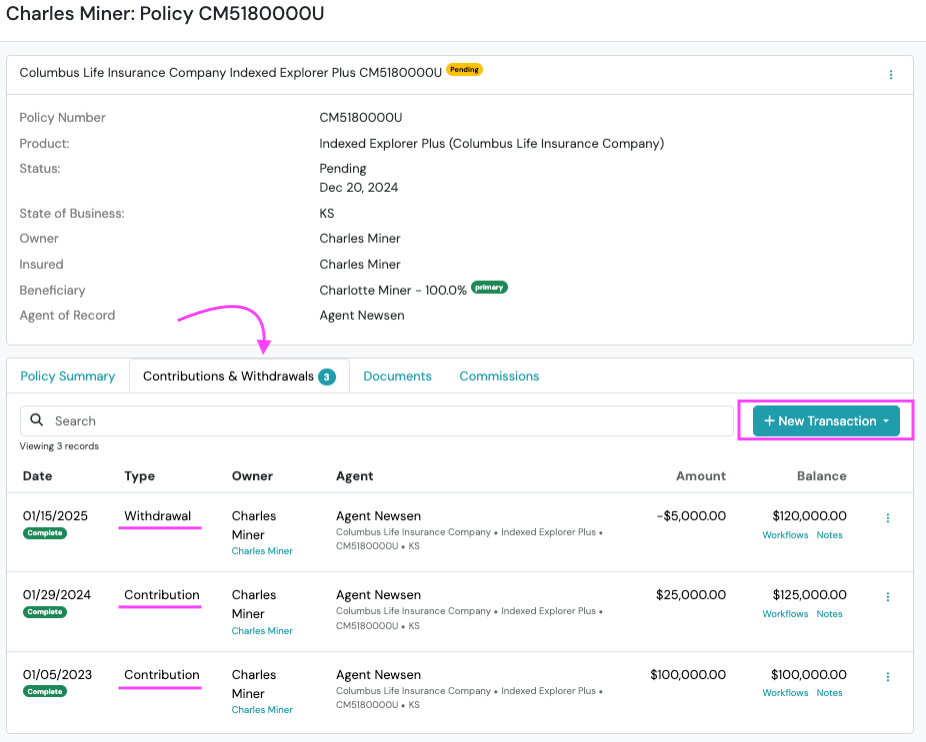Click Complete badge under 01/15/2025
926x742 pixels.
pyautogui.click(x=45, y=533)
